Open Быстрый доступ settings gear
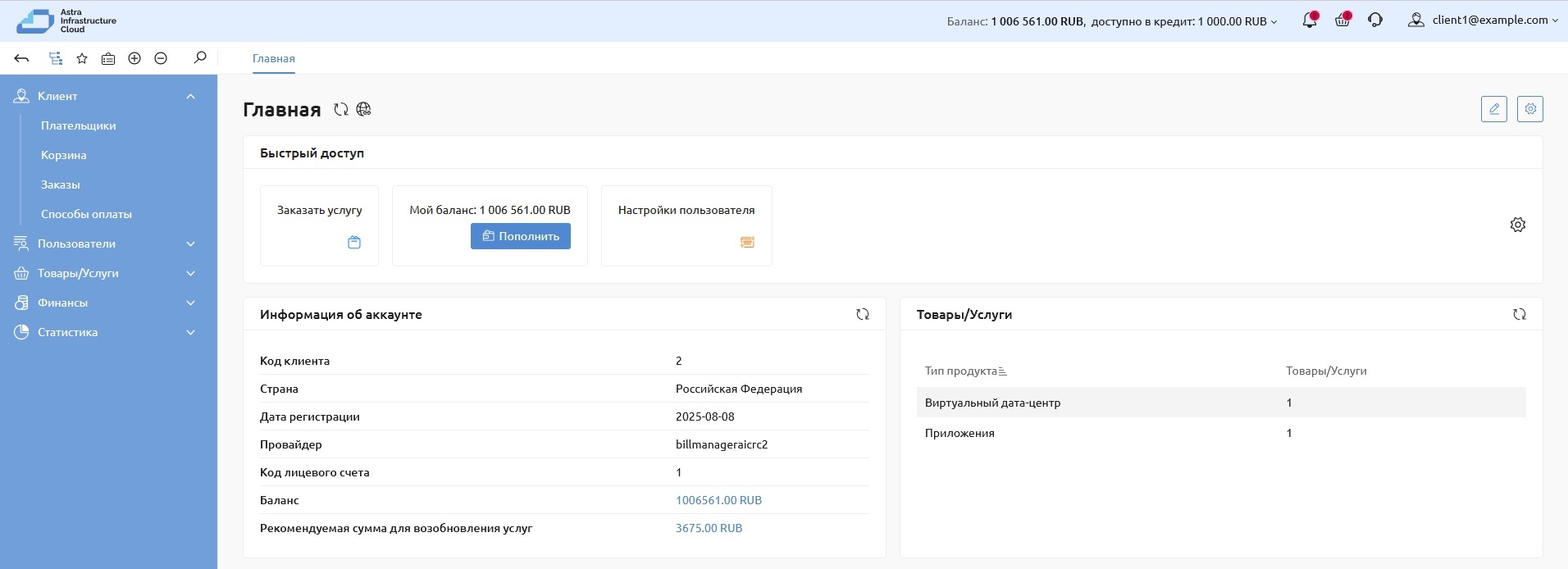 1518,225
